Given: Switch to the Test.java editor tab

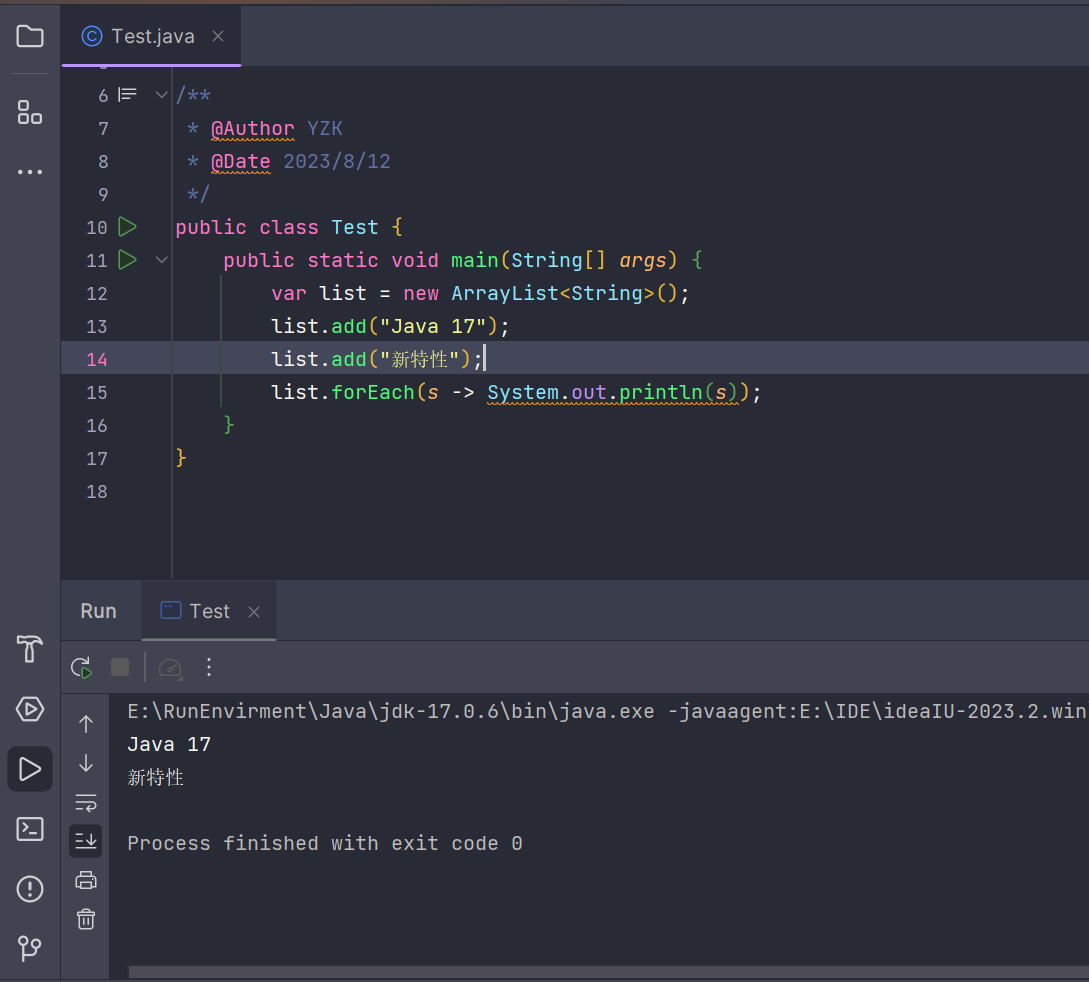Looking at the screenshot, I should 150,37.
